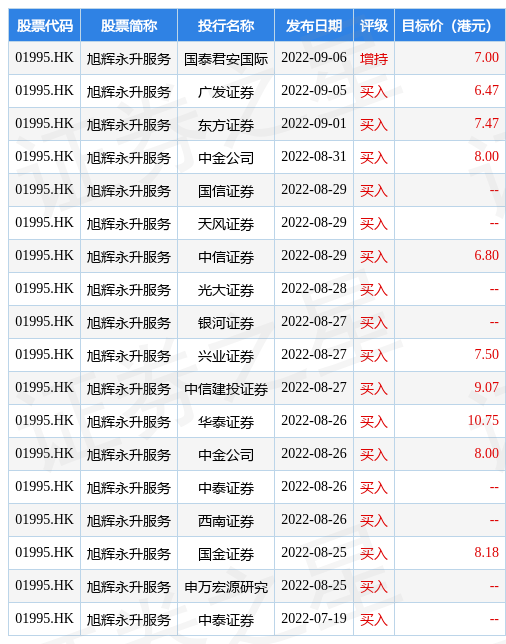
Task: Select the 发布日期 column header
Action: 314,25
